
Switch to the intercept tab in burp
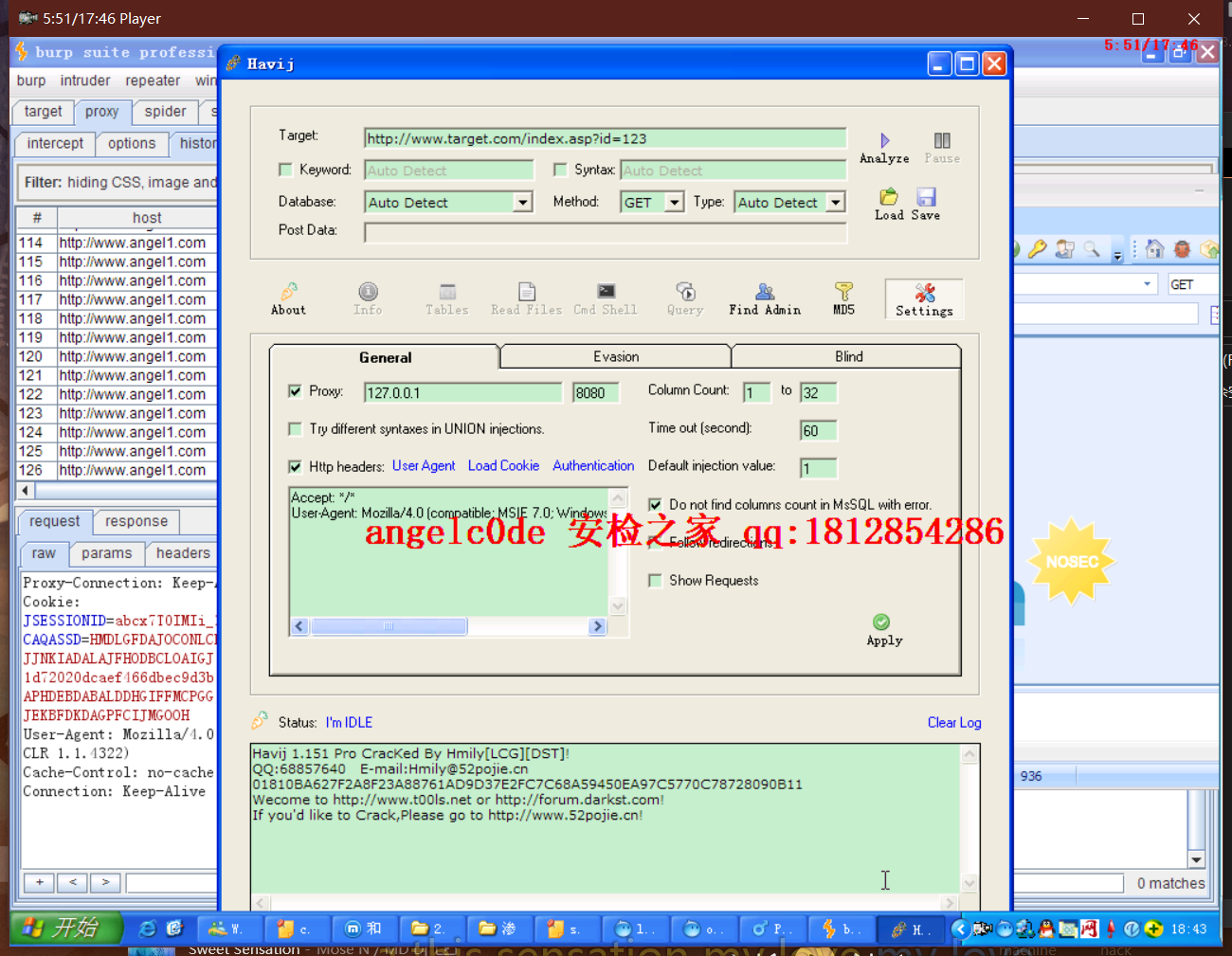point(55,143)
